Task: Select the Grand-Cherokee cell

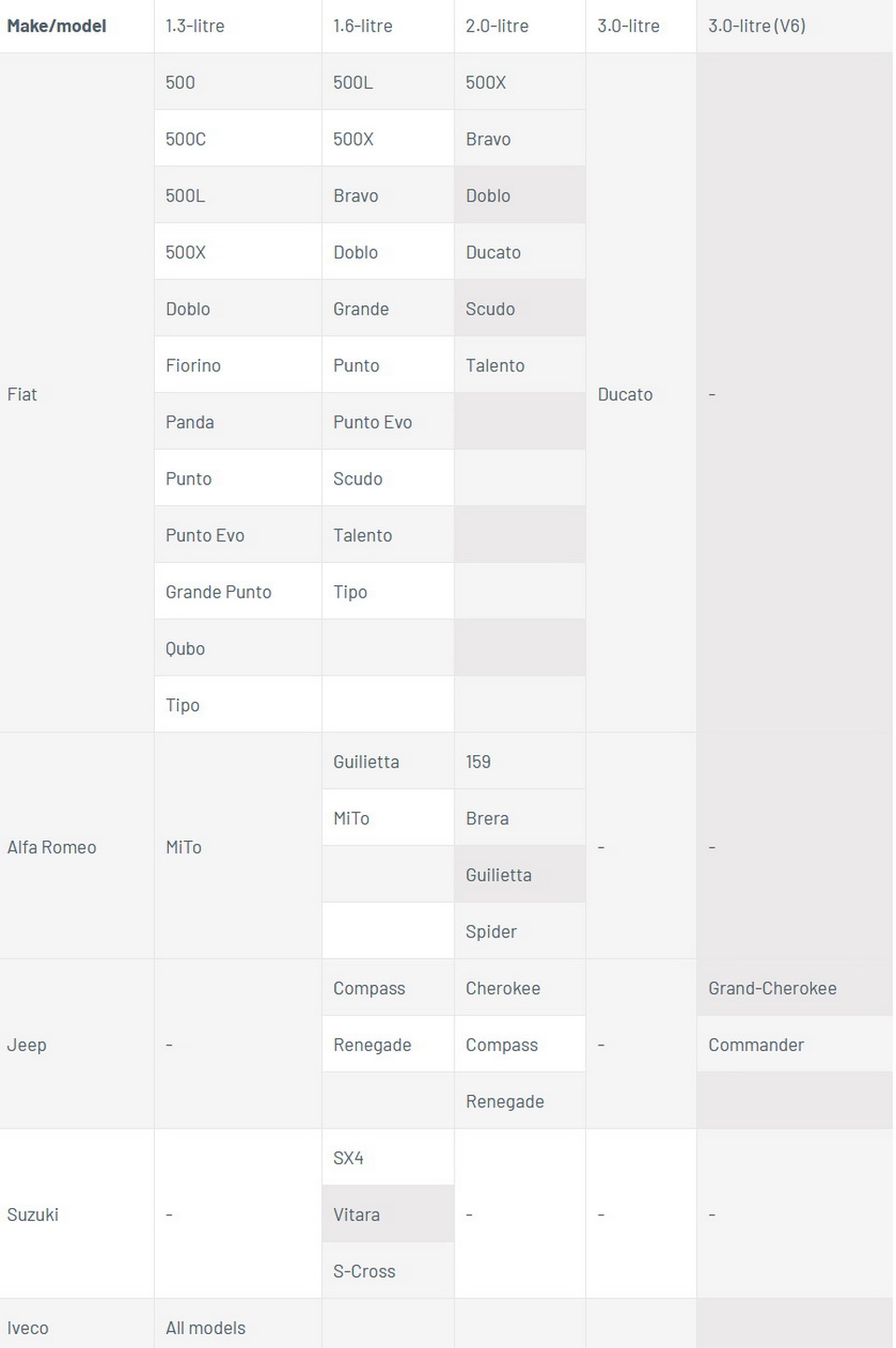Action: 772,989
